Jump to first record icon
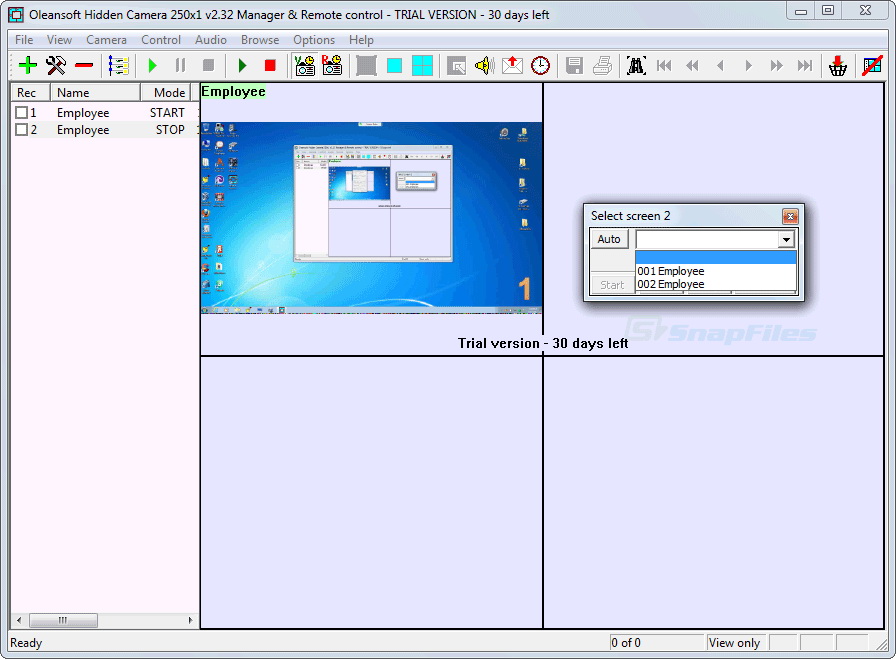896x659 pixels. 664,66
